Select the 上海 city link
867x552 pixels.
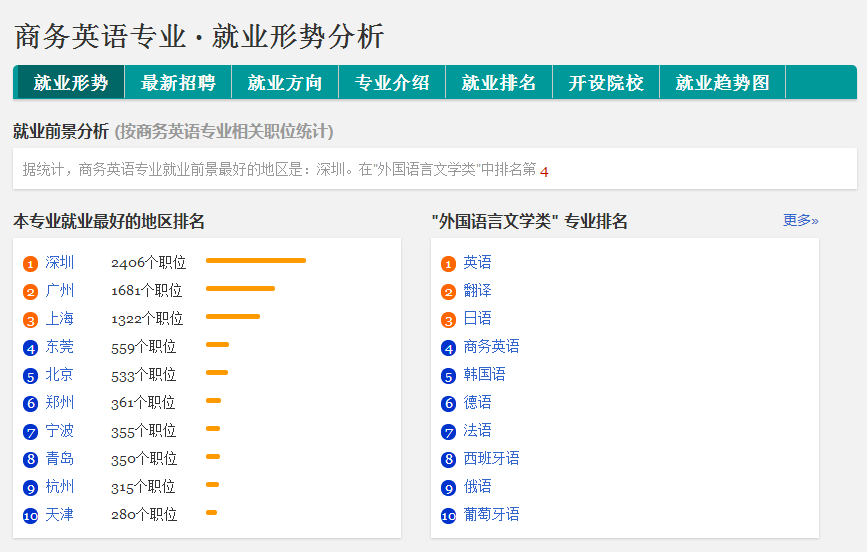click(x=60, y=319)
